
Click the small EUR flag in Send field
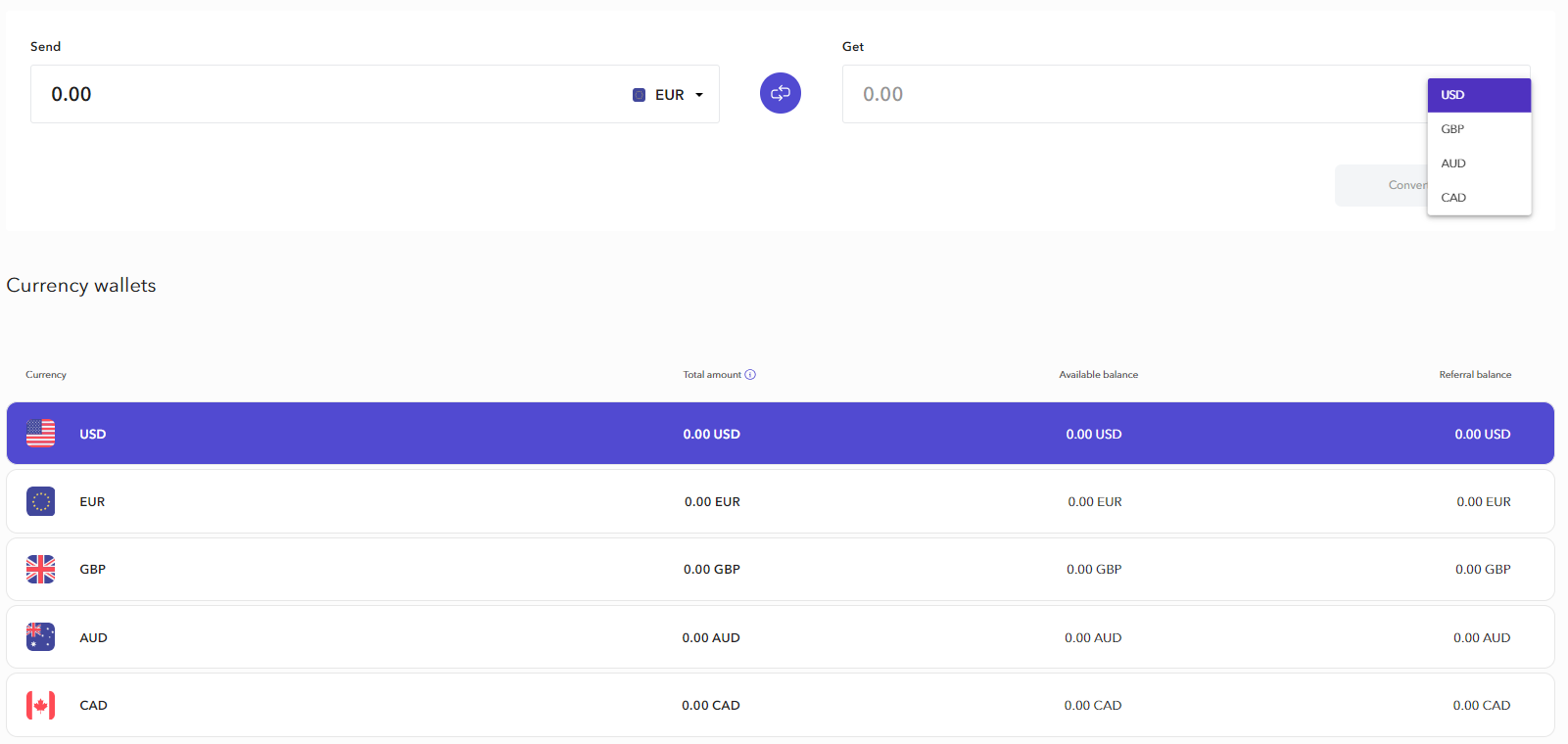(639, 95)
